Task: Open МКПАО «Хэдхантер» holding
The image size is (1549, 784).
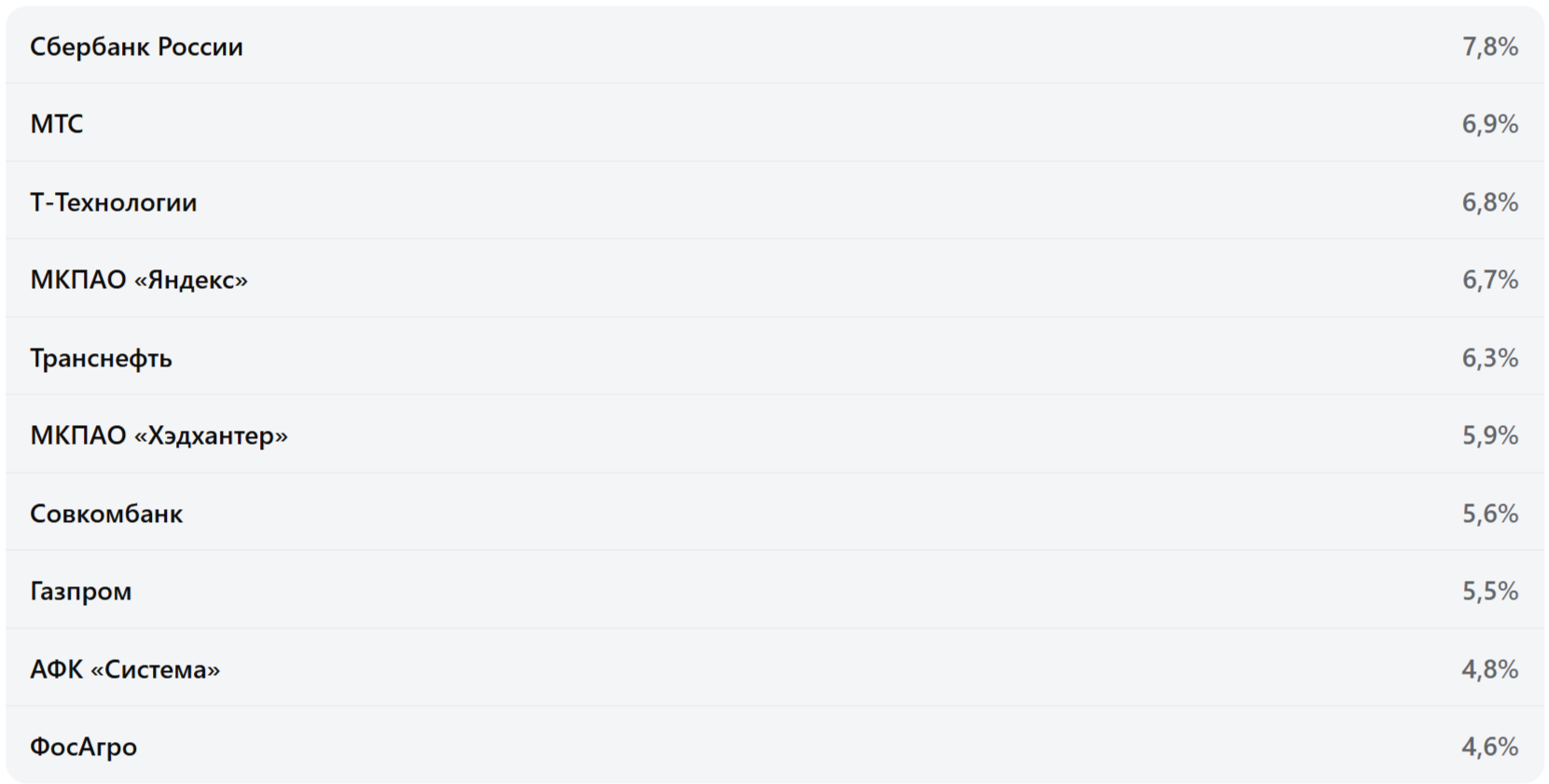Action: [x=159, y=435]
